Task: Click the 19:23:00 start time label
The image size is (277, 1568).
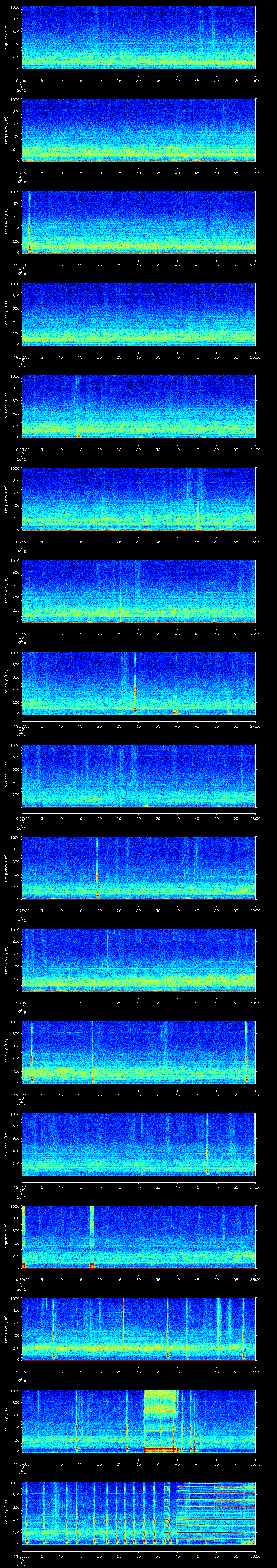Action: point(21,449)
